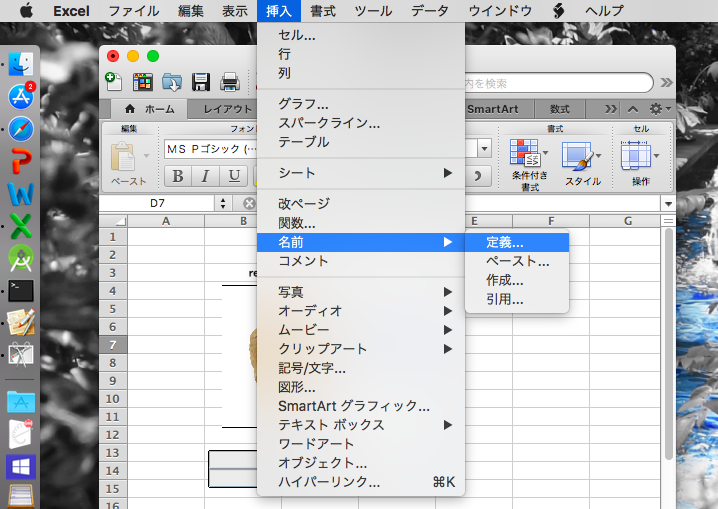Click the Print icon in toolbar

tap(229, 82)
